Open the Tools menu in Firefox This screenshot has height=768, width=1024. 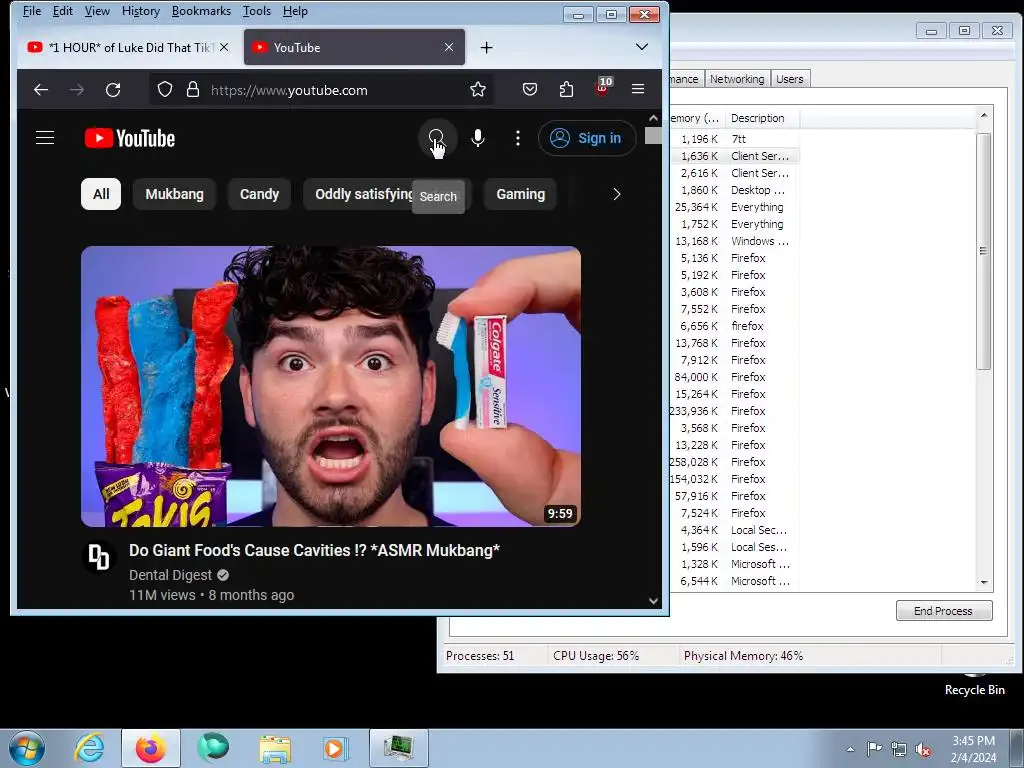pos(257,11)
